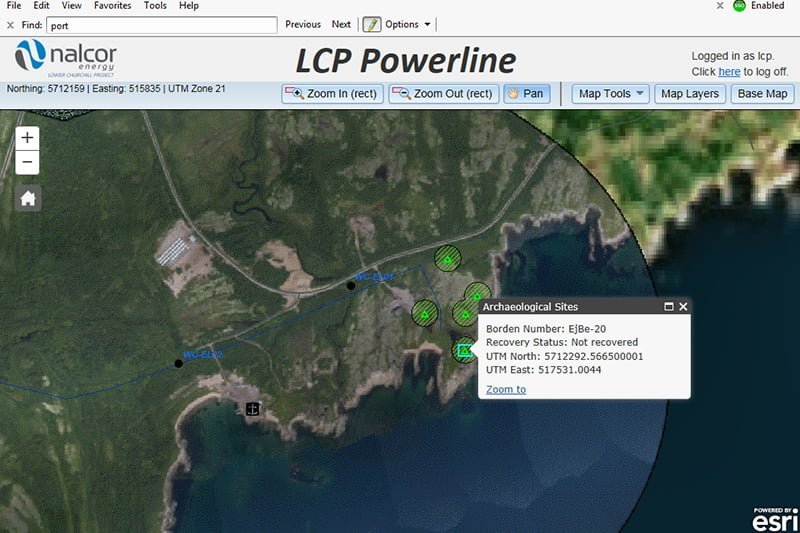This screenshot has width=800, height=533.
Task: Open the Edit menu
Action: coord(41,6)
